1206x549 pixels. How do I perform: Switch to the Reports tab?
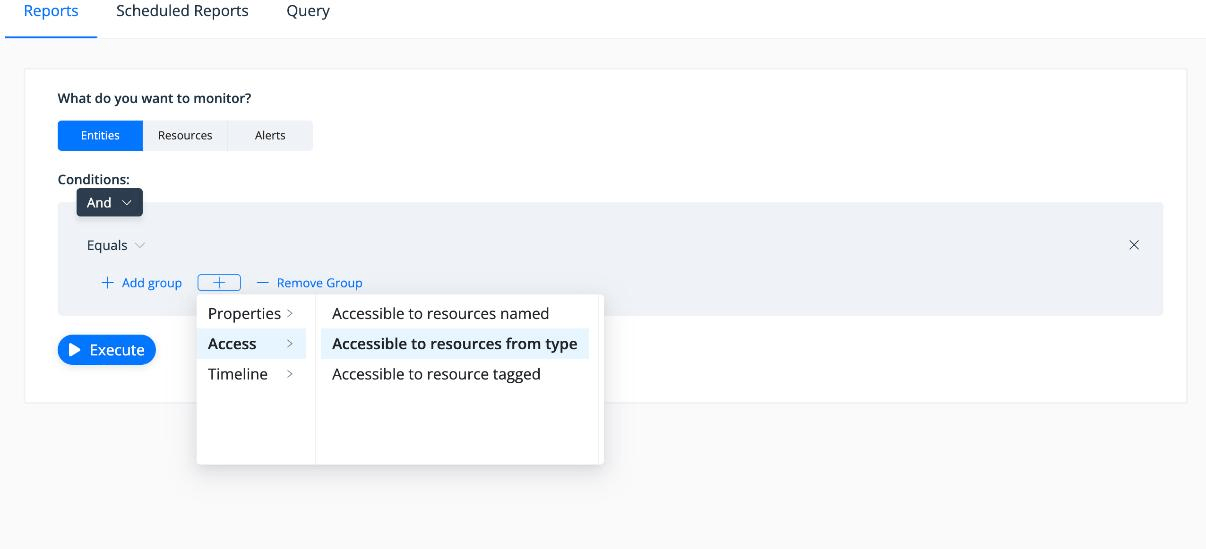pos(51,12)
